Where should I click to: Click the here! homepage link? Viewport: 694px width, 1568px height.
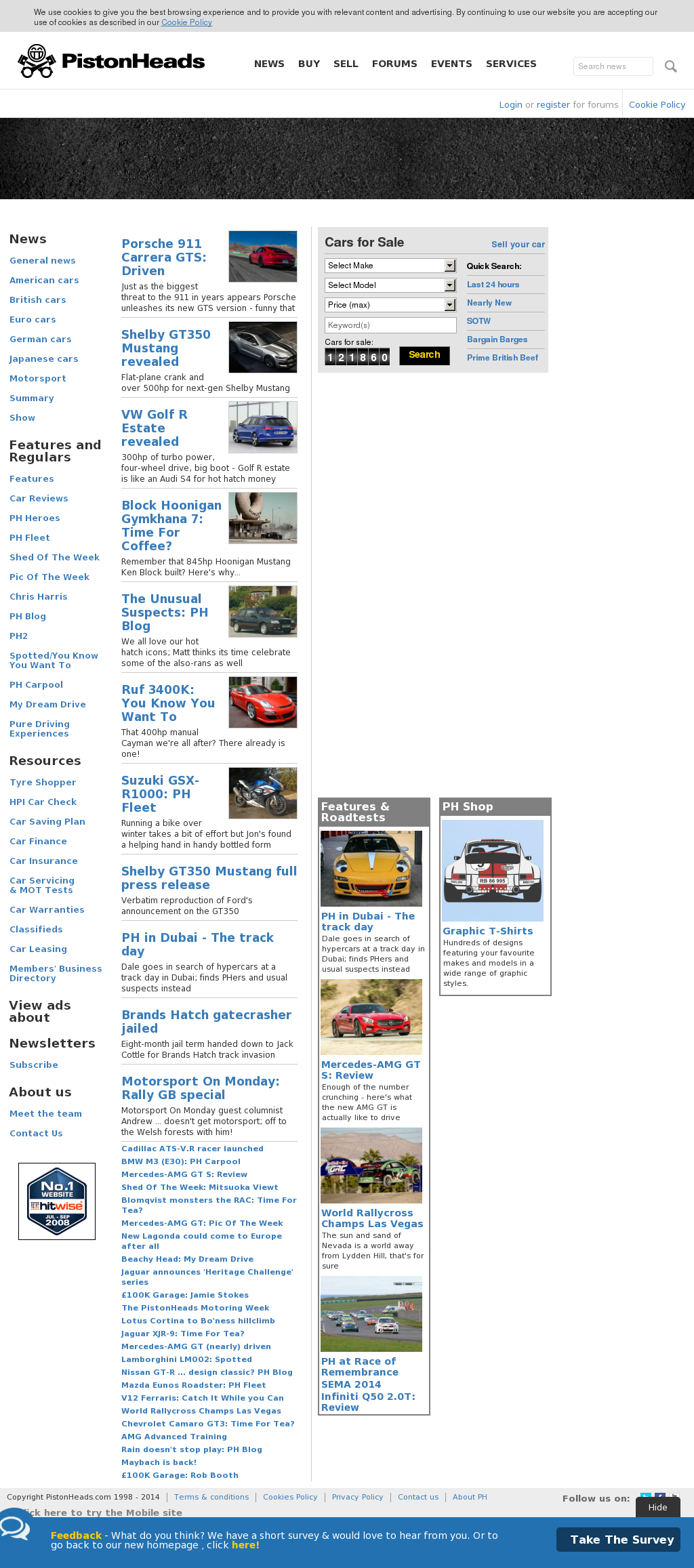tap(245, 1545)
